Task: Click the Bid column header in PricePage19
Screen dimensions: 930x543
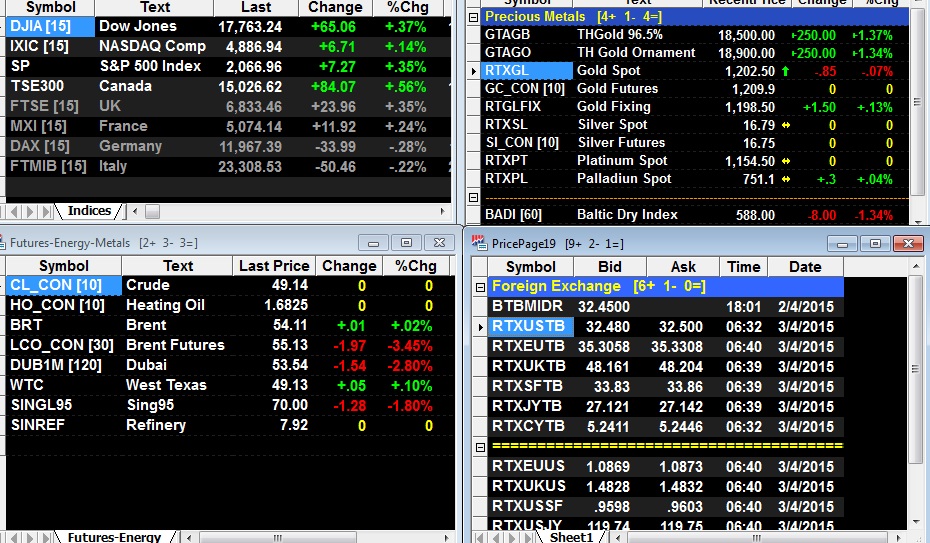Action: point(610,267)
